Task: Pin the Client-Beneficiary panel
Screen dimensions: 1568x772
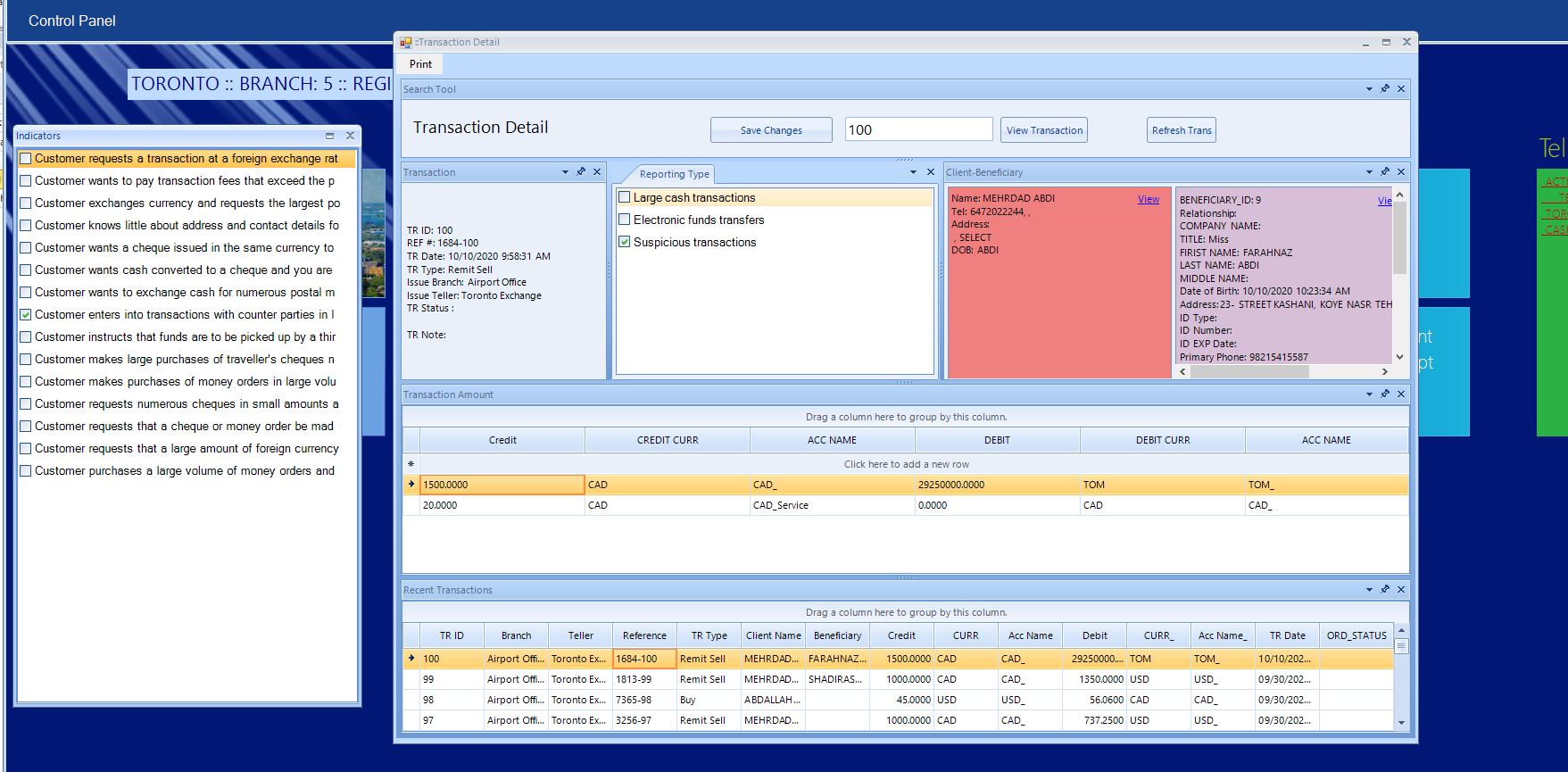Action: tap(1385, 171)
